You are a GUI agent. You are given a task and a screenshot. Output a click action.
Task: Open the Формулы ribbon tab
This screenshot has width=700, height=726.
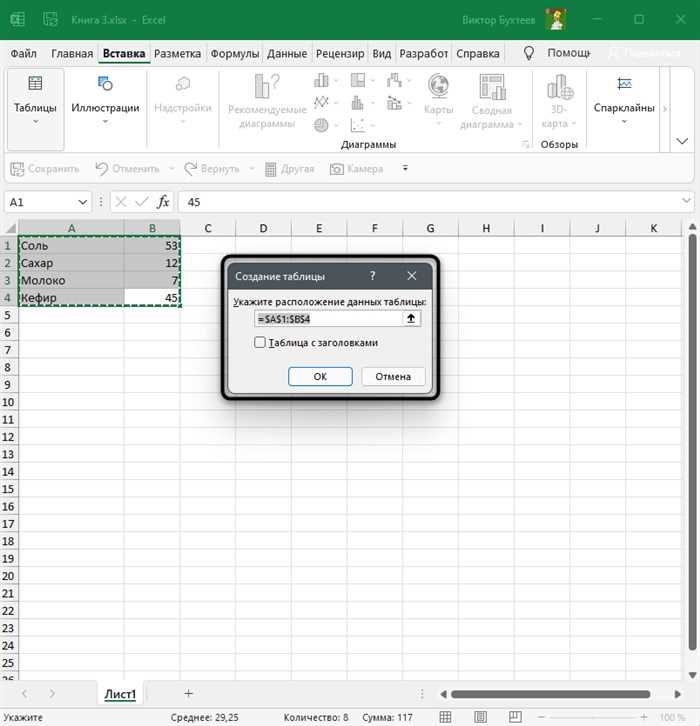[x=235, y=54]
